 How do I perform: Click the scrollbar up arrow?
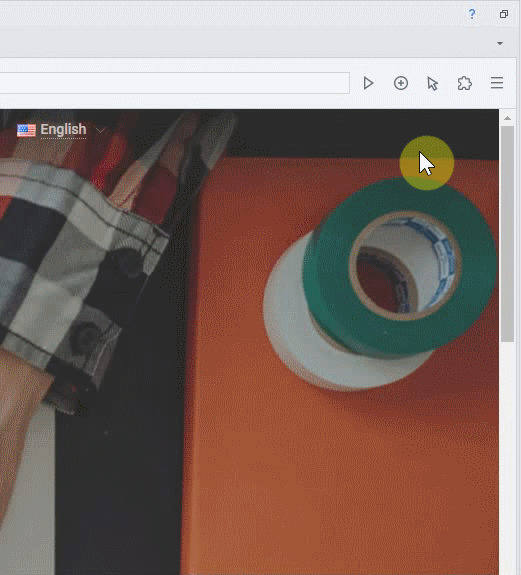507,118
